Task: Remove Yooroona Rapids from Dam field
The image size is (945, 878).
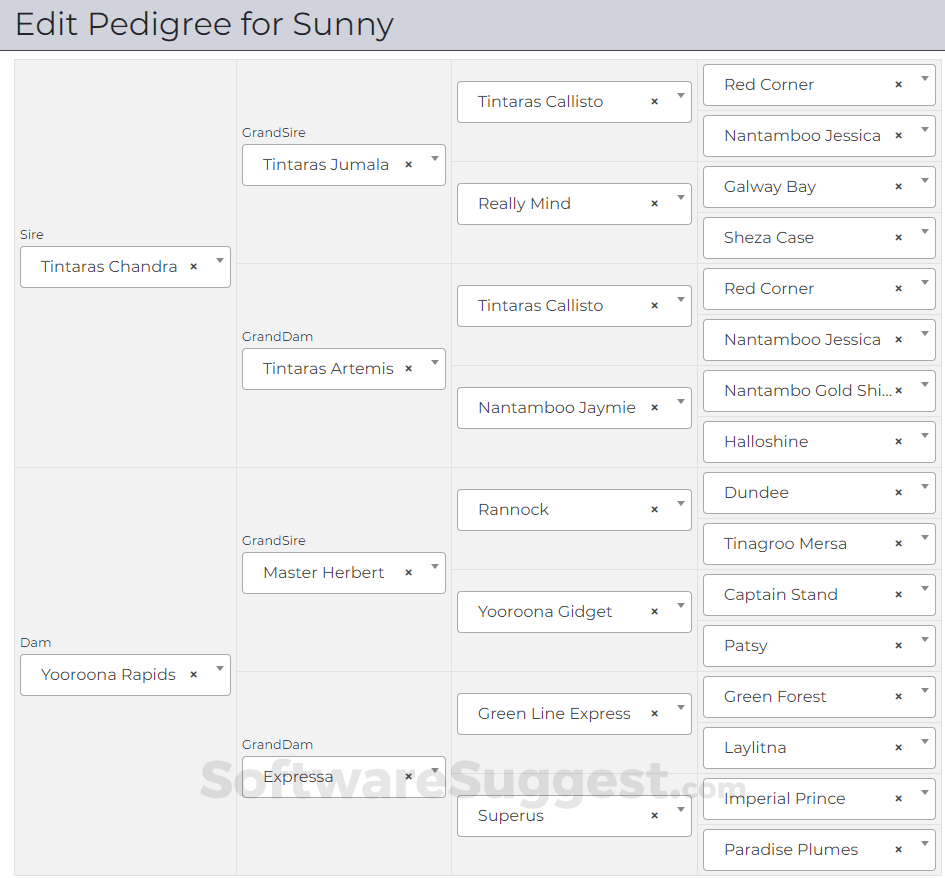Action: [193, 675]
